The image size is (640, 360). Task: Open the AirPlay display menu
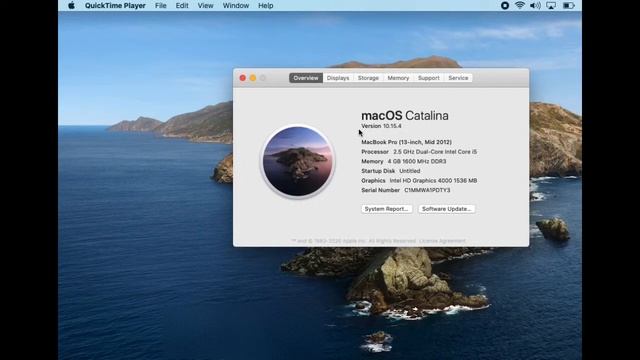pos(551,5)
